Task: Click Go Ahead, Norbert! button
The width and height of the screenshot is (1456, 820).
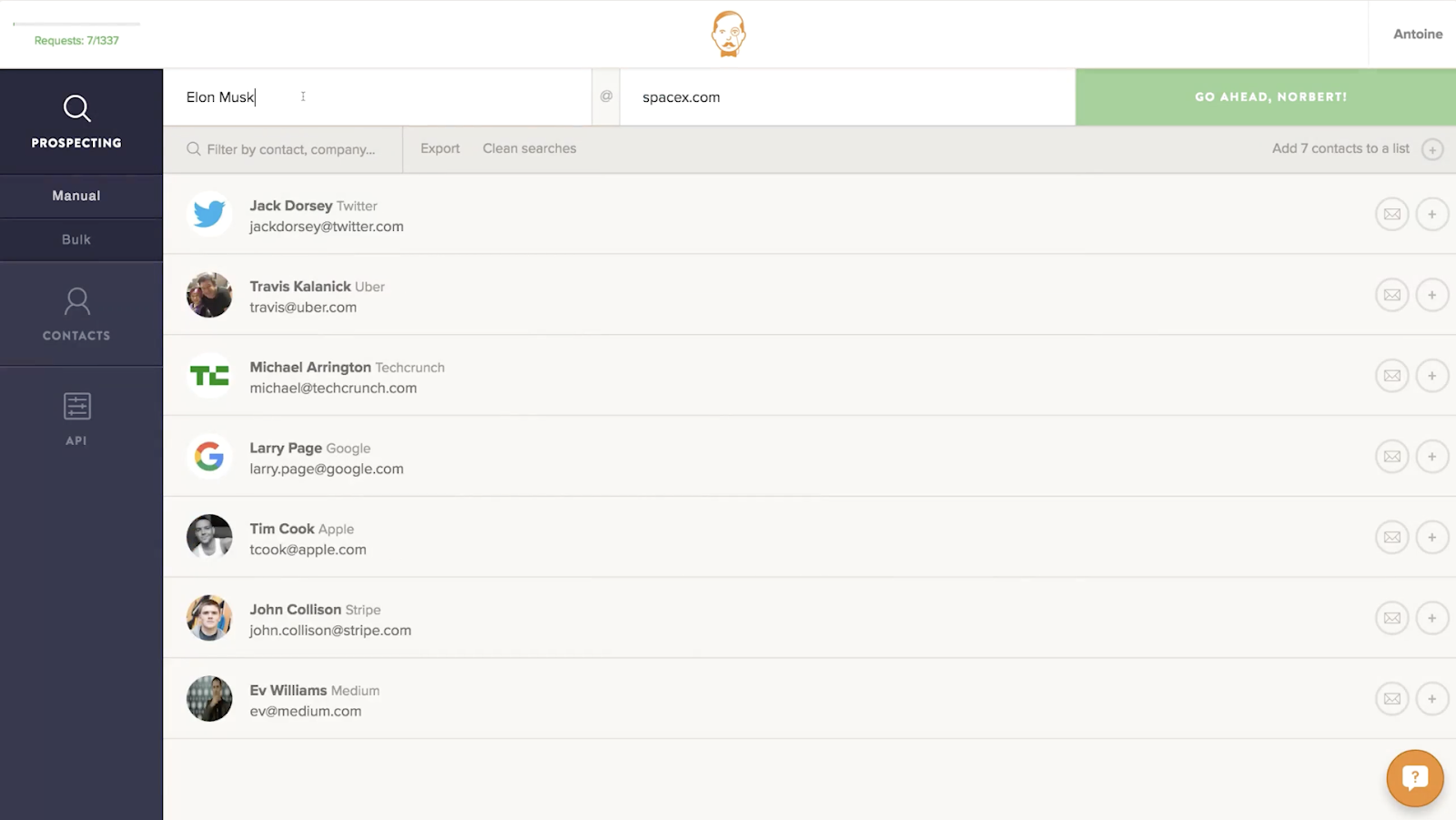Action: click(1266, 96)
